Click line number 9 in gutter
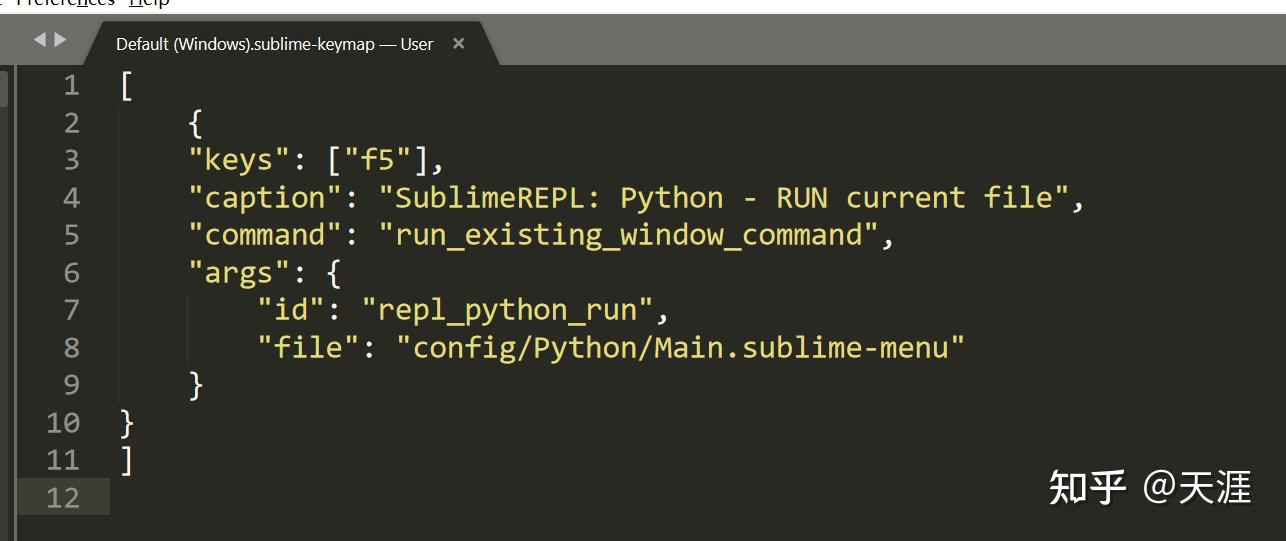The image size is (1286, 541). (x=71, y=385)
